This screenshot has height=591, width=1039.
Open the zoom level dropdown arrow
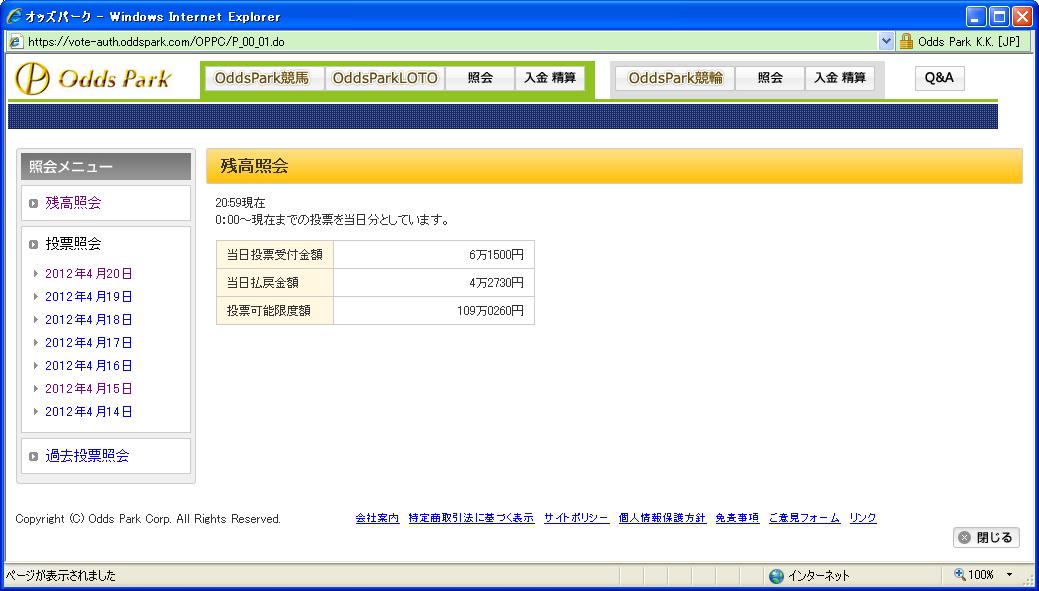(x=1010, y=574)
